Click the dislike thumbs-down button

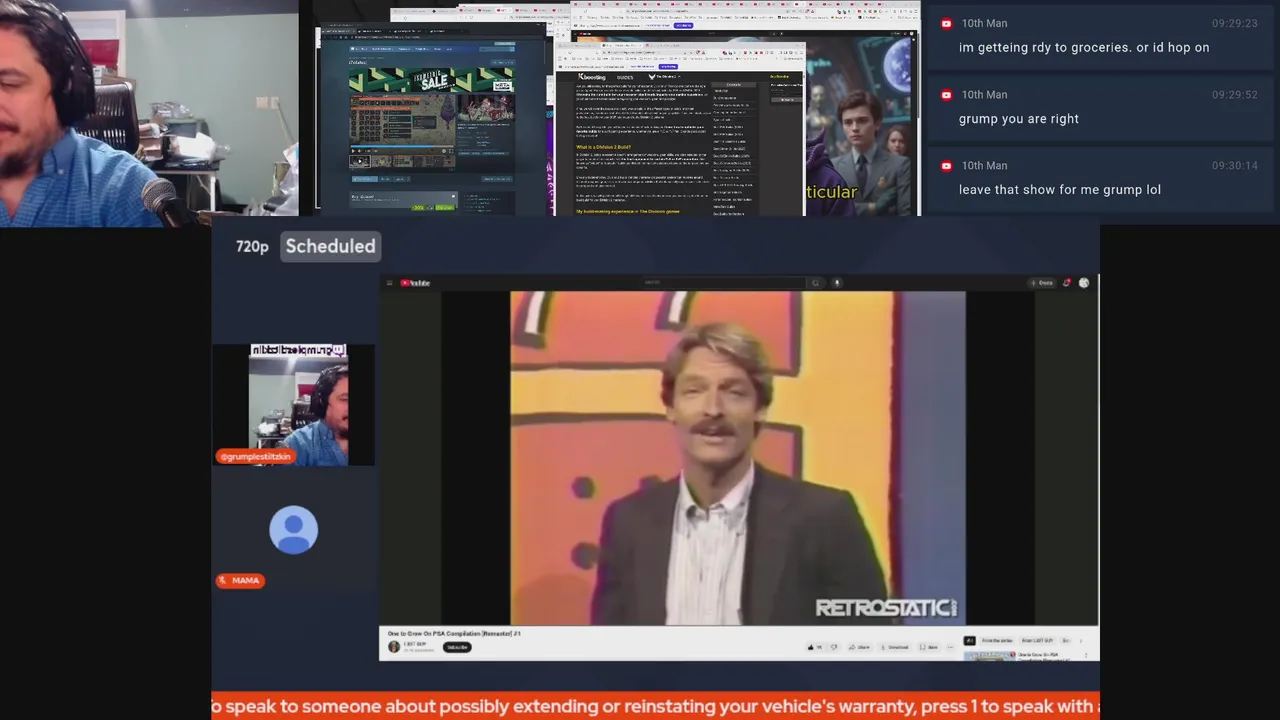tap(834, 647)
